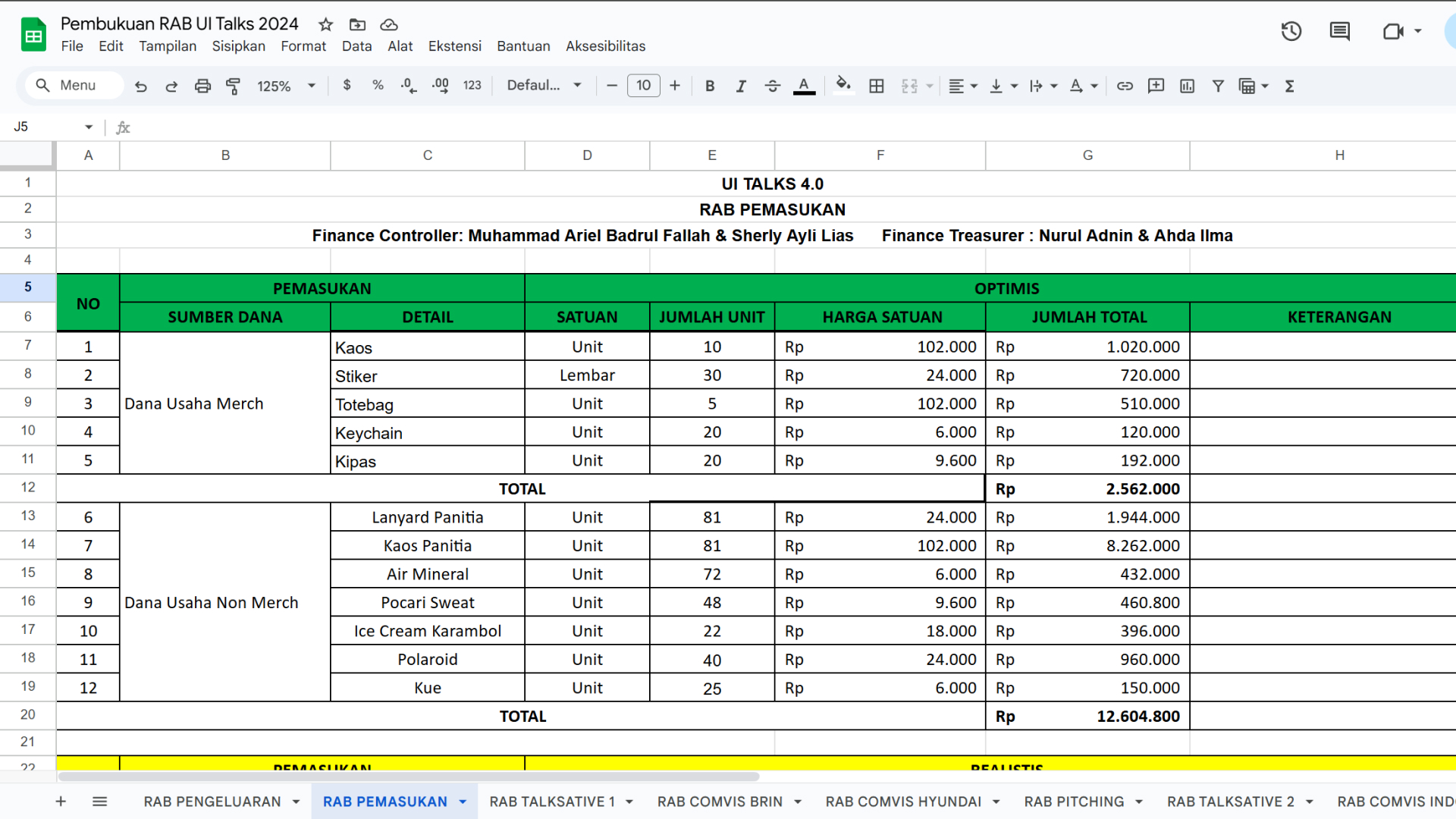The image size is (1456, 819).
Task: Open functions sigma icon
Action: click(1289, 86)
